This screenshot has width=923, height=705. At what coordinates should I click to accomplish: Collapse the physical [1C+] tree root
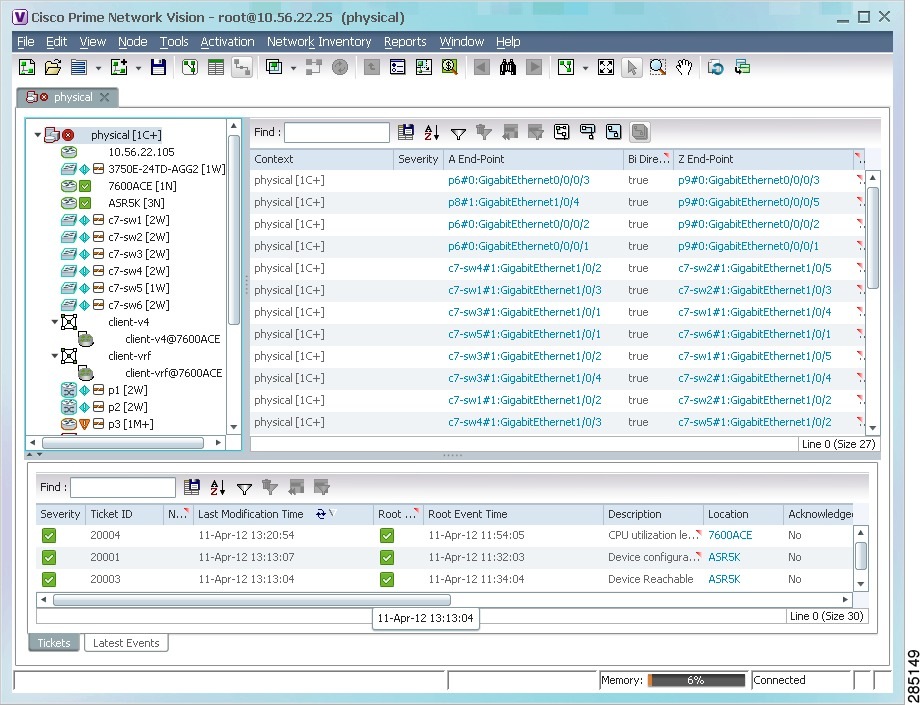[38, 135]
